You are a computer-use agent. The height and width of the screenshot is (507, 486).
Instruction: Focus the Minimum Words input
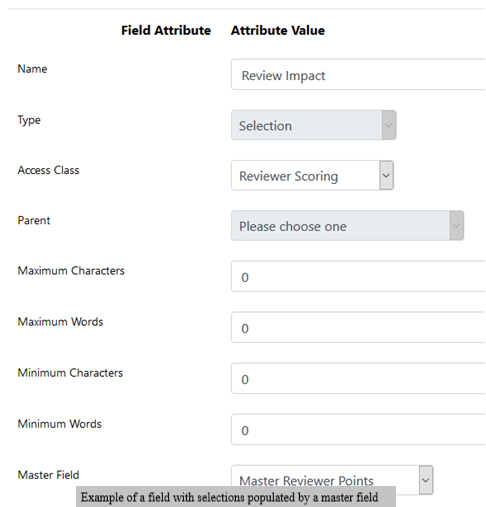[x=358, y=430]
